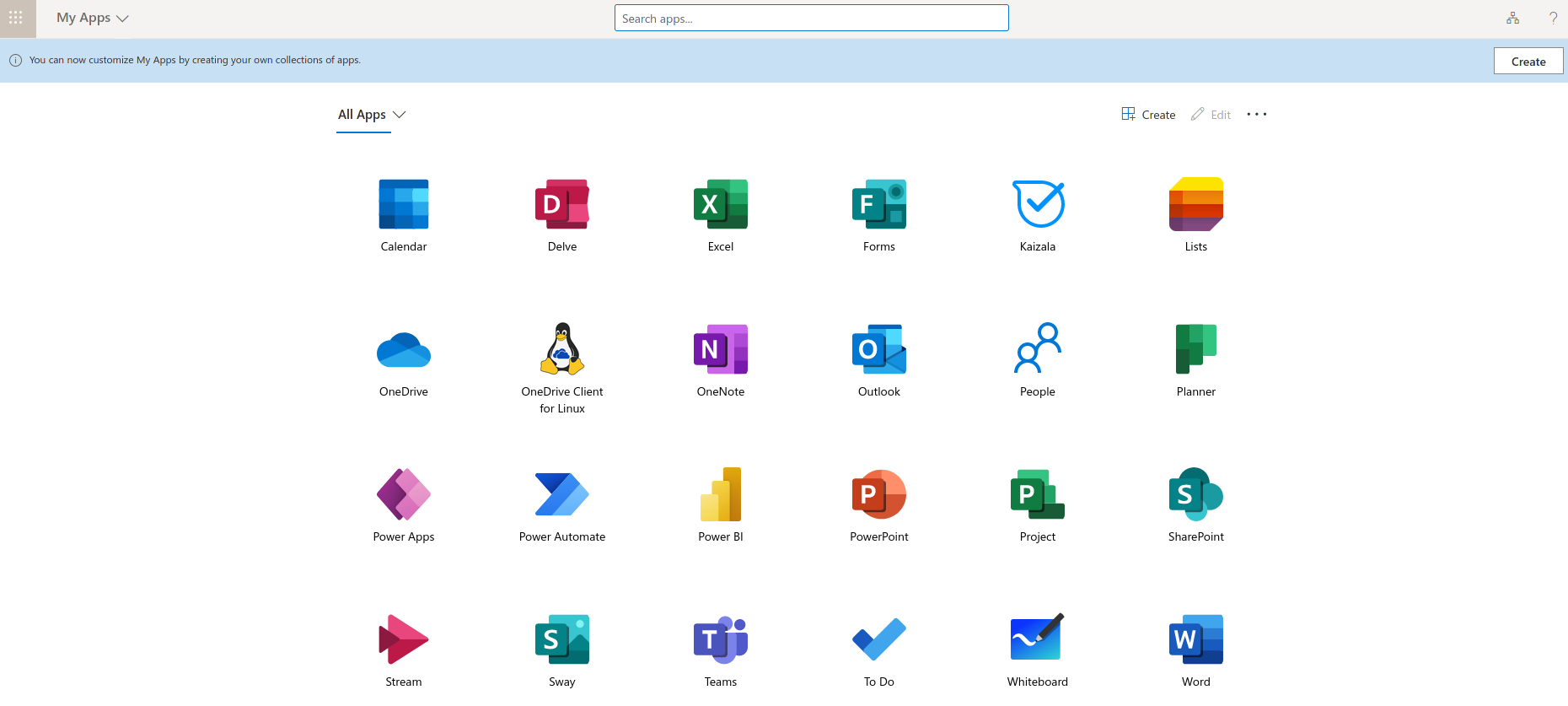
Task: Open the Power Automate app
Action: [561, 494]
